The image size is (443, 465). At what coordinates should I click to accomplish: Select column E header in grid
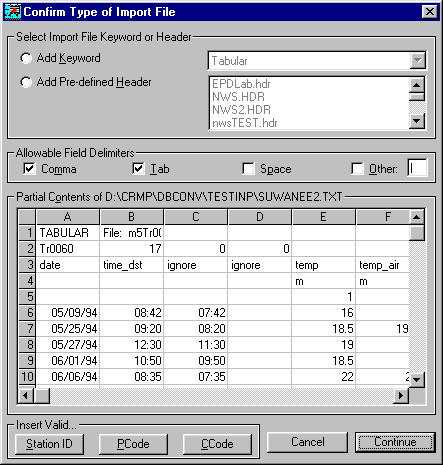[x=323, y=217]
